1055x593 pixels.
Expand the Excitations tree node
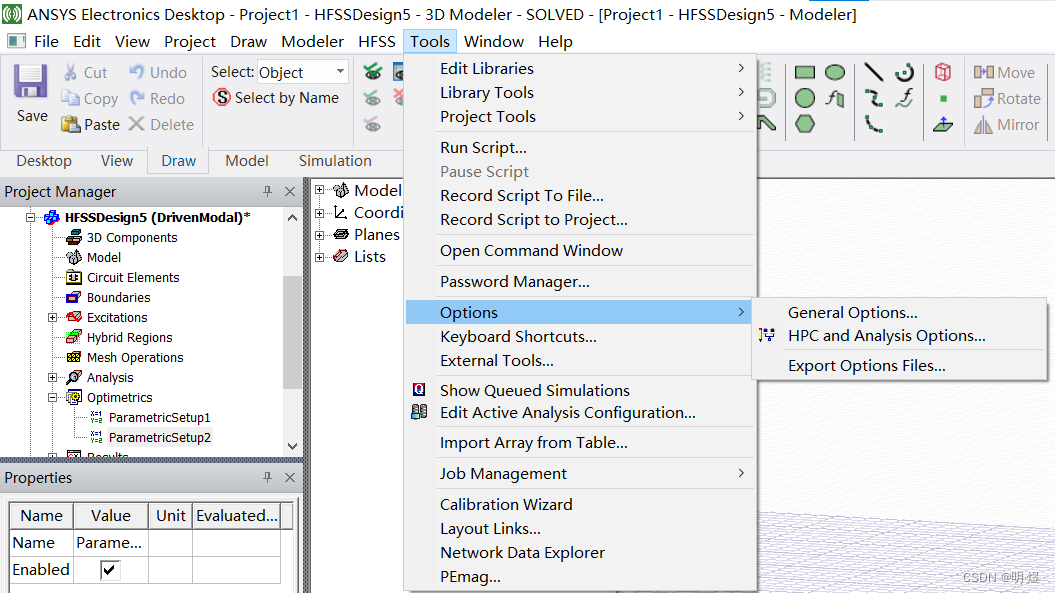52,318
